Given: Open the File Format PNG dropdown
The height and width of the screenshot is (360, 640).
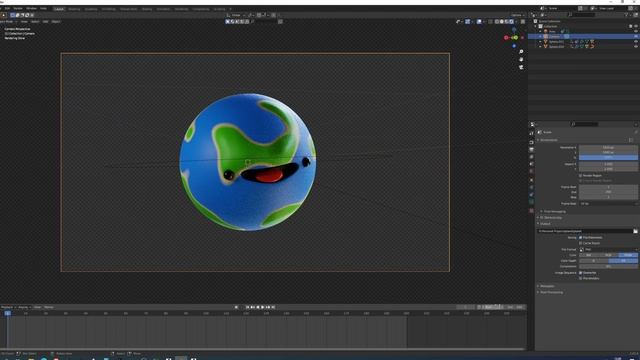Looking at the screenshot, I should point(608,249).
